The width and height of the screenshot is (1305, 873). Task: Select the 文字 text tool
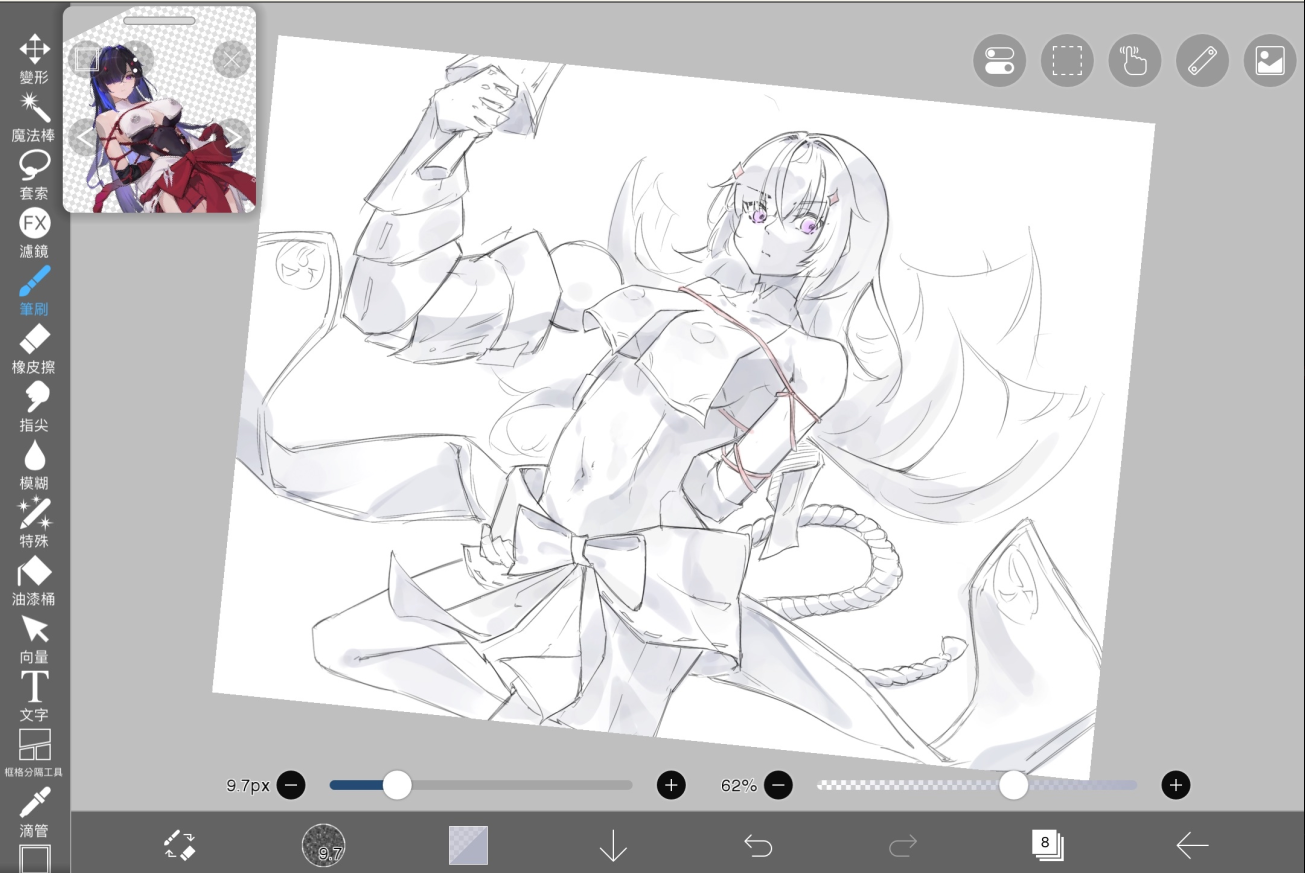[x=34, y=697]
